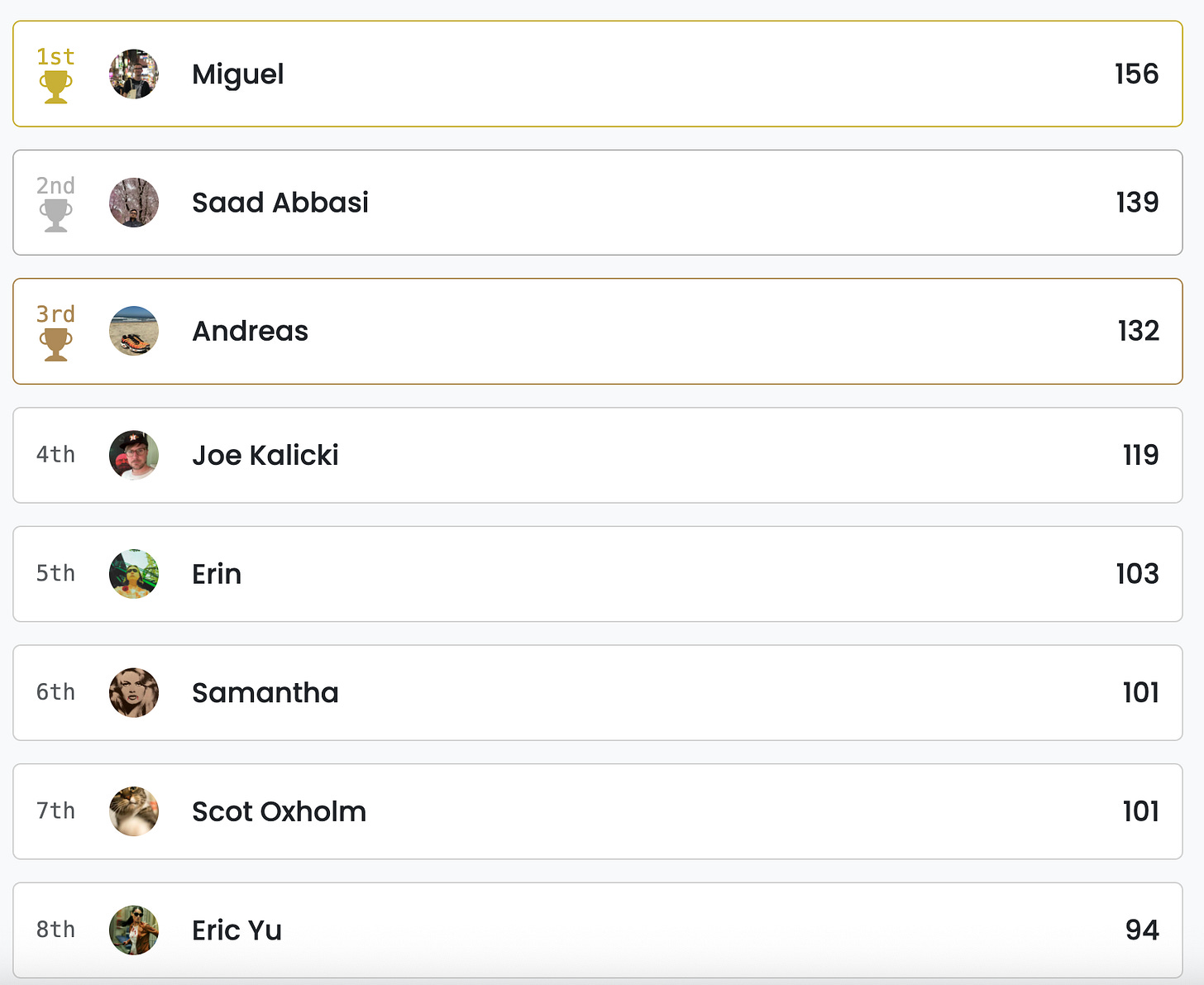Click Scot Oxholm's cat avatar

[x=134, y=811]
